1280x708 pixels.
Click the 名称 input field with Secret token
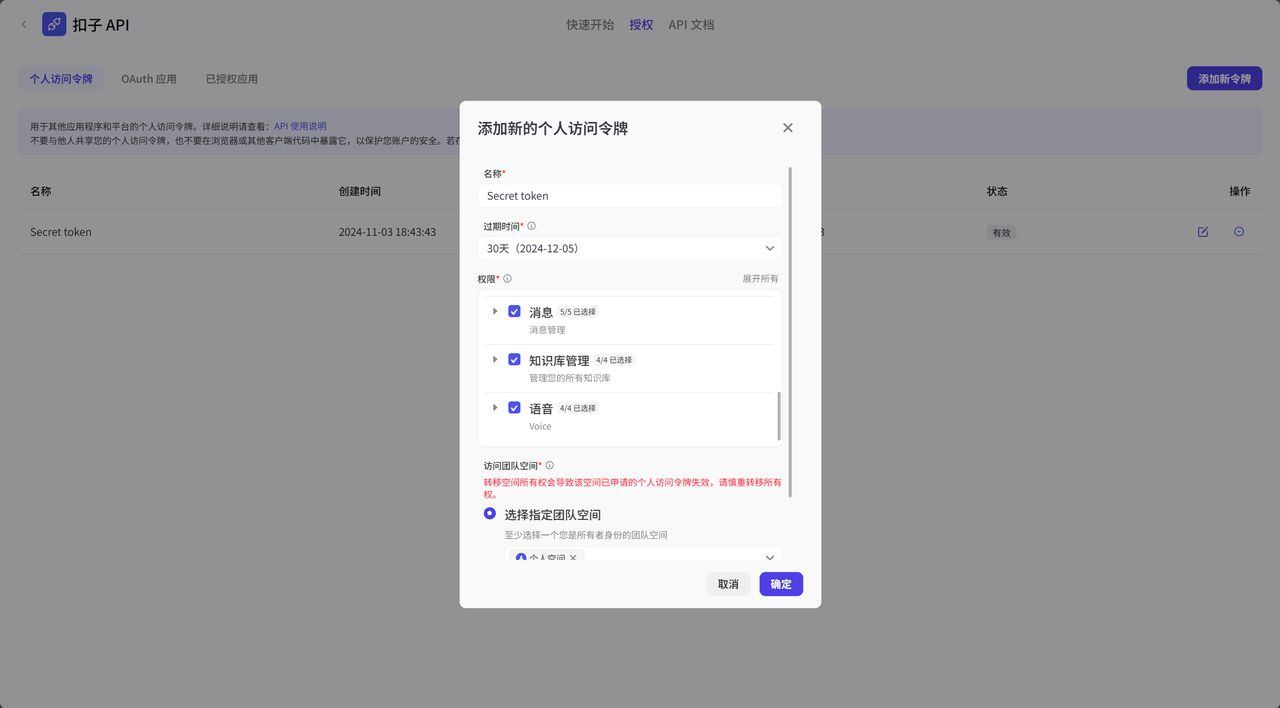(630, 196)
